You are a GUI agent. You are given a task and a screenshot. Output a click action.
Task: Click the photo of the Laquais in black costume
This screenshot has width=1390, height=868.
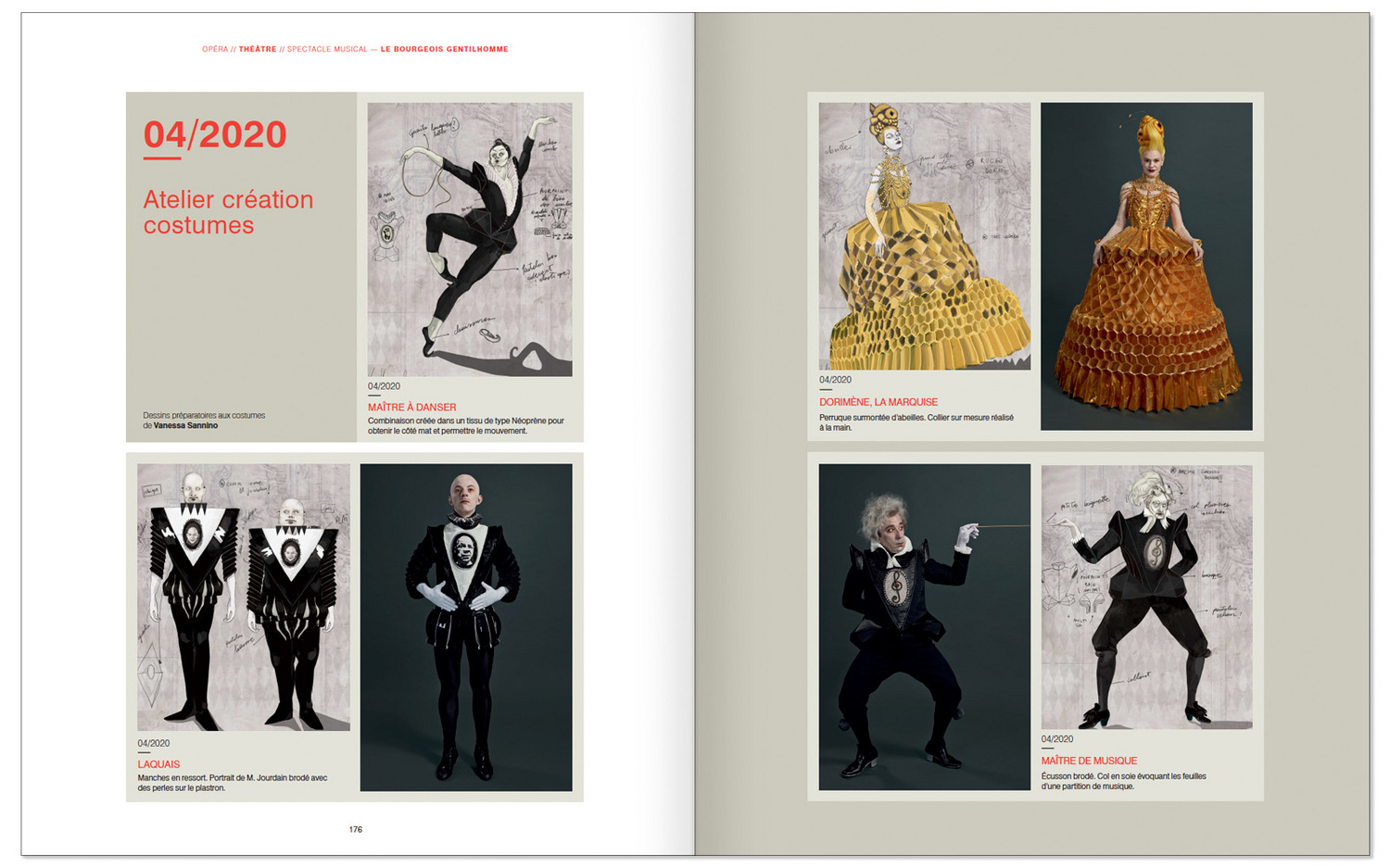[x=466, y=627]
